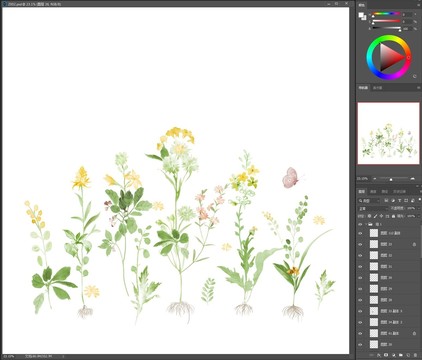Click the delete layer trash icon

click(x=415, y=355)
